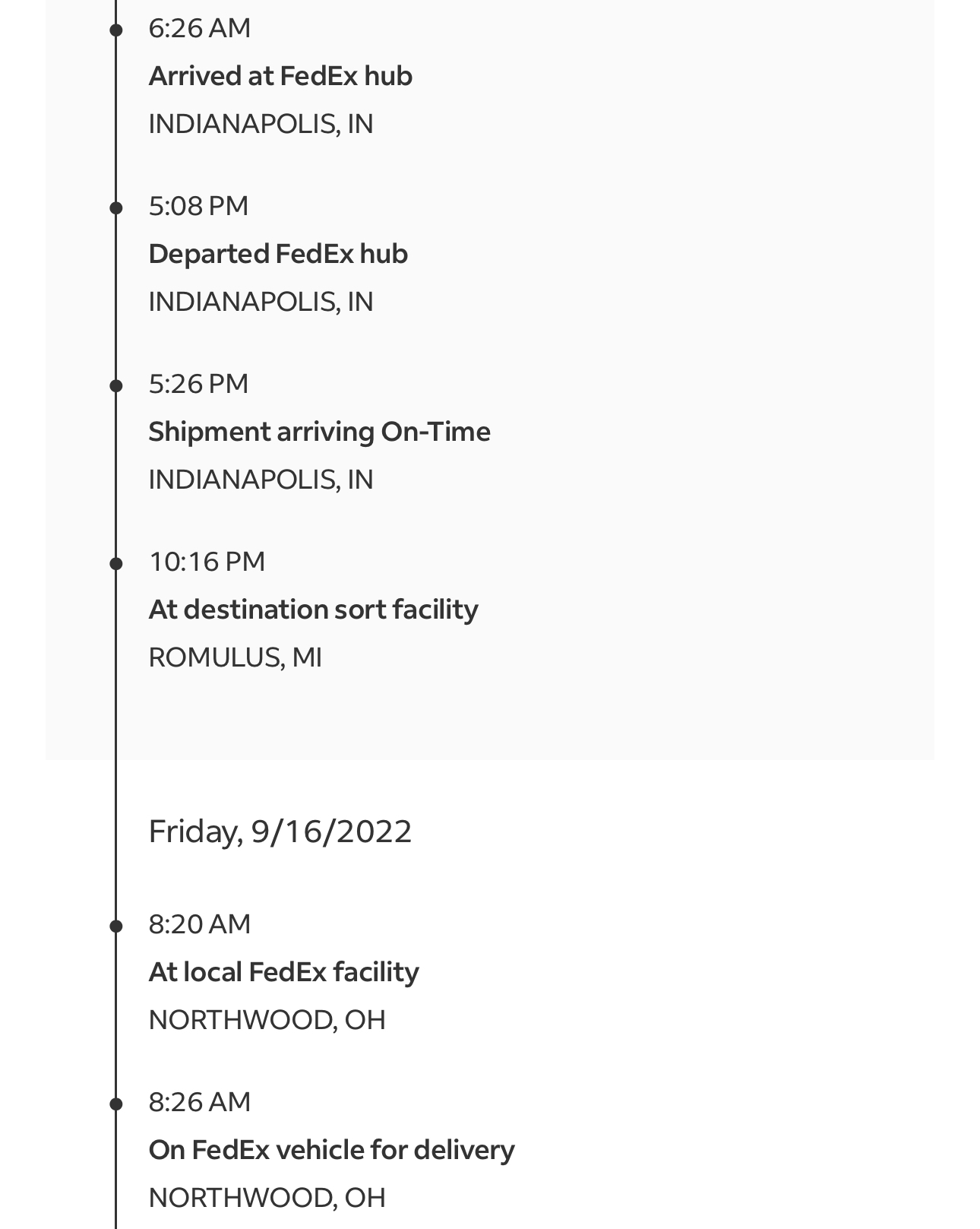Click the 10:16 PM timeline dot
This screenshot has height=1229, width=980.
tap(116, 563)
